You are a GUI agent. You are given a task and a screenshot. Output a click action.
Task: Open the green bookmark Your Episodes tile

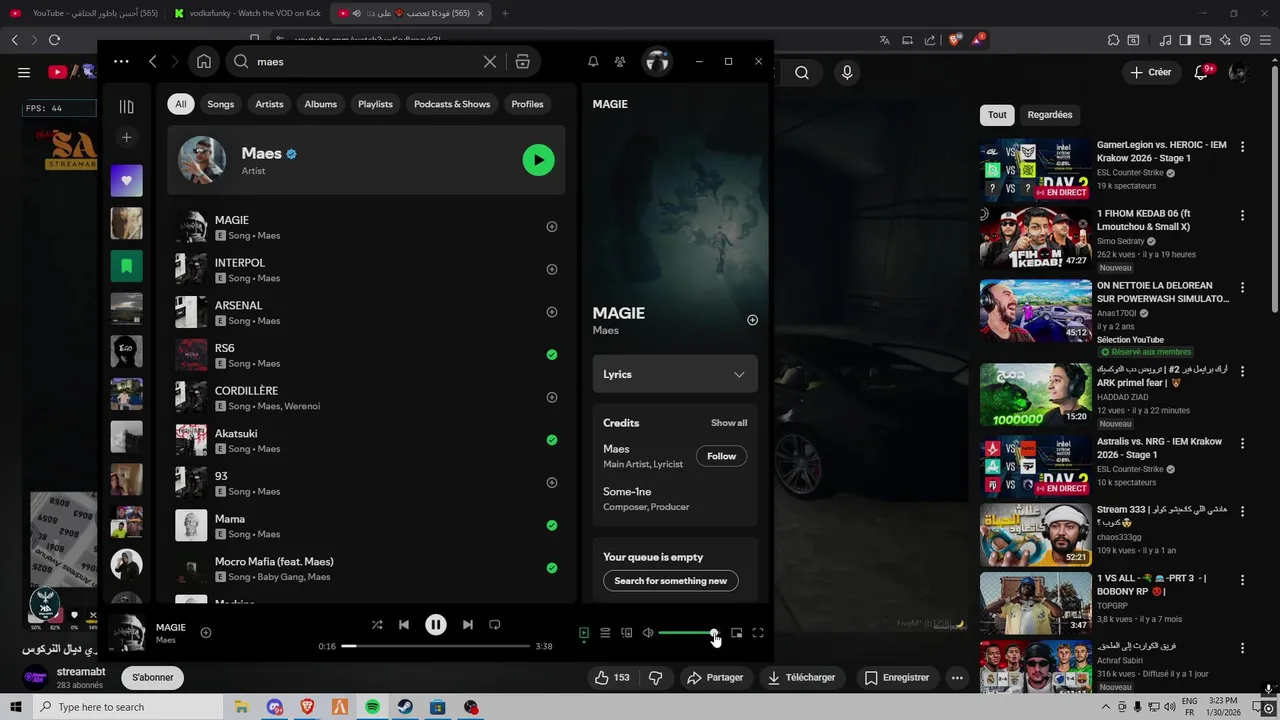point(126,266)
